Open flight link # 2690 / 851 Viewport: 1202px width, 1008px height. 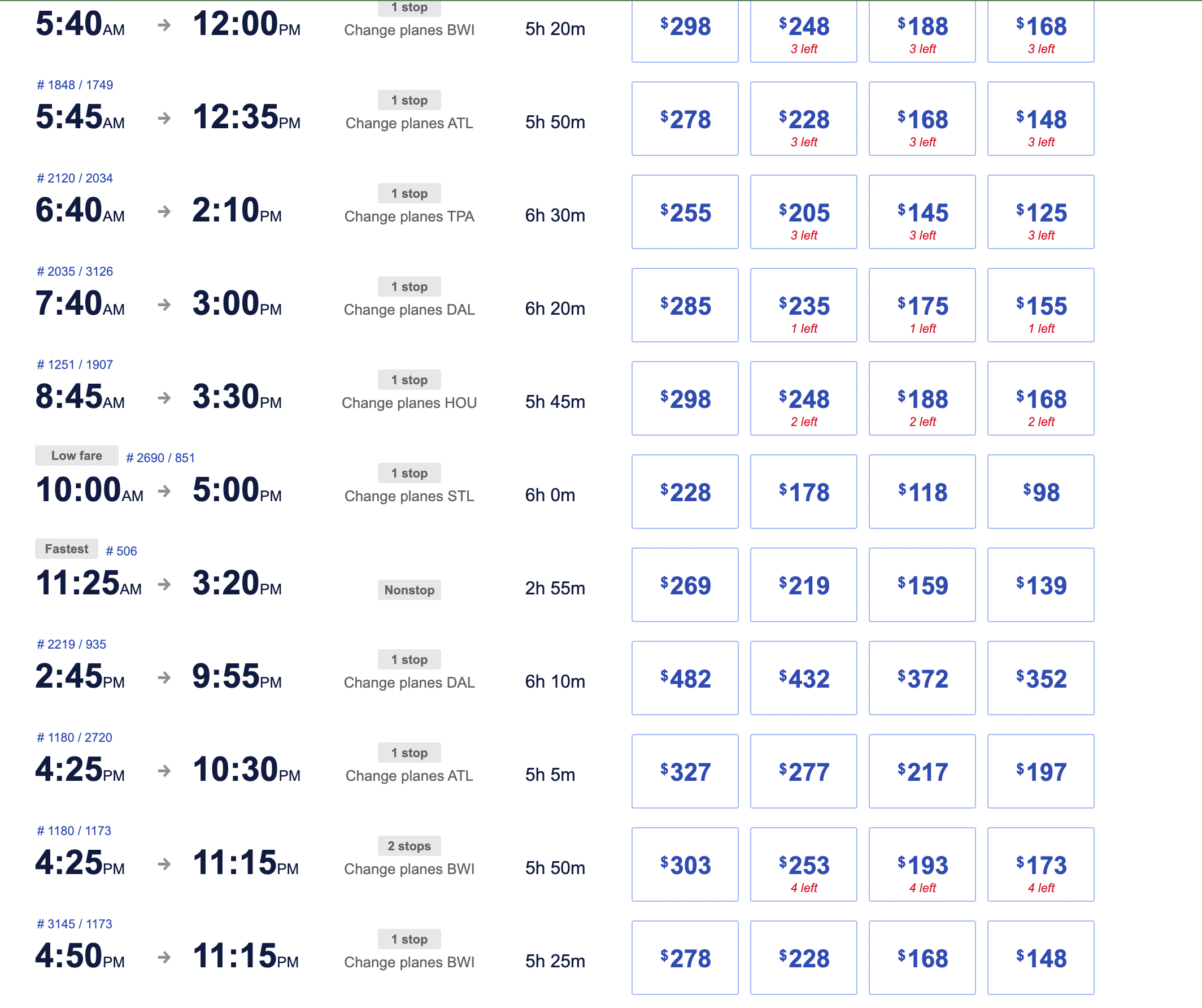tap(160, 458)
